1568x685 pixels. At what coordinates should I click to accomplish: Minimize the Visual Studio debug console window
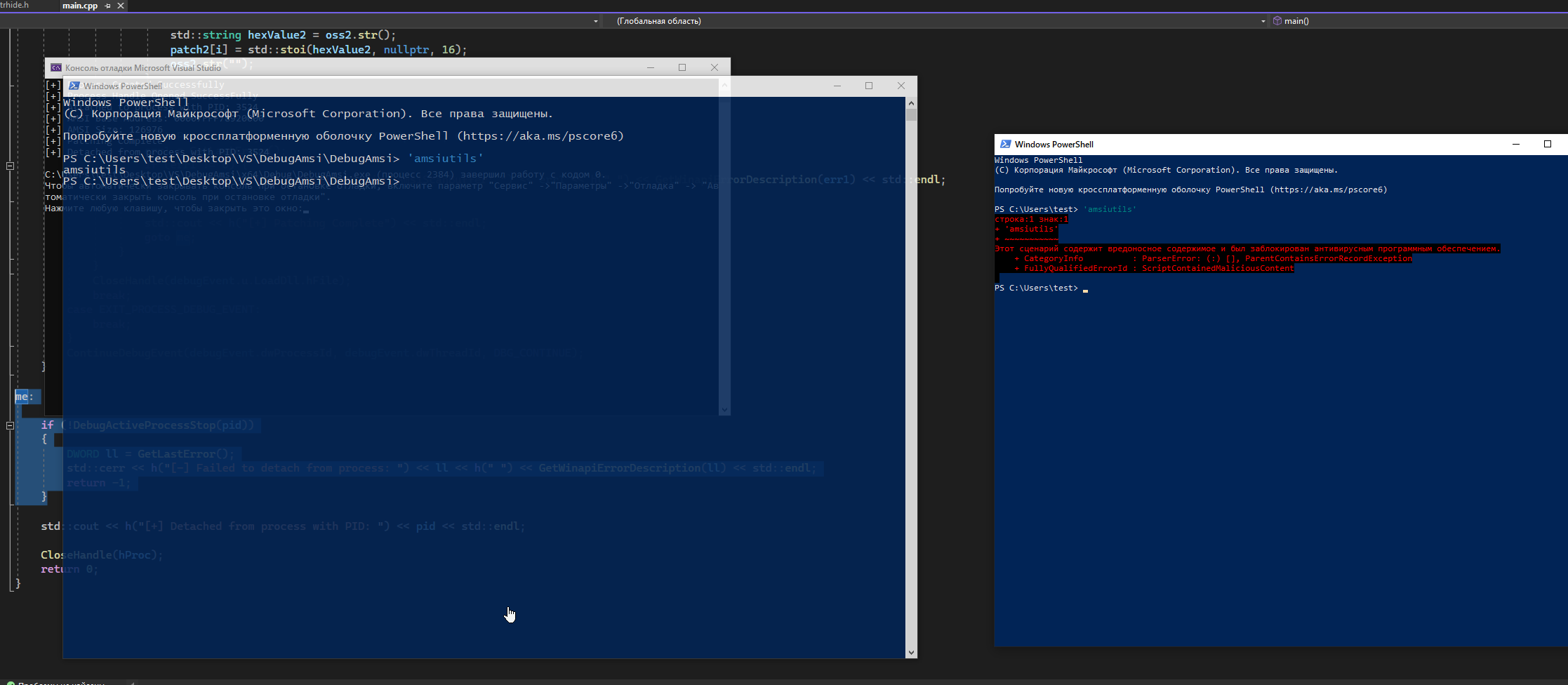coord(651,67)
